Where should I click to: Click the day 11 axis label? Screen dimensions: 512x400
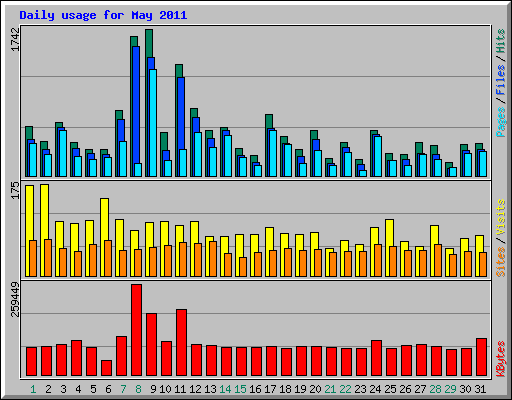[x=180, y=389]
